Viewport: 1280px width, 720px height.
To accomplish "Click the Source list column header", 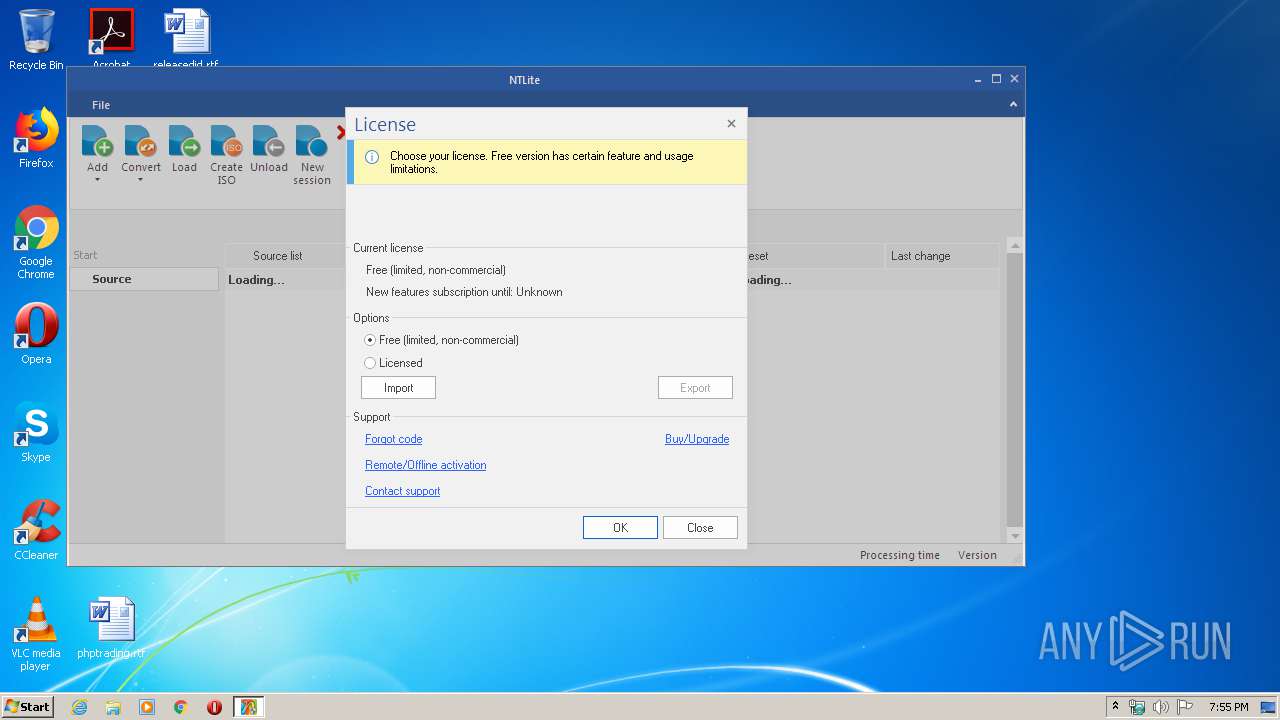I will (278, 256).
